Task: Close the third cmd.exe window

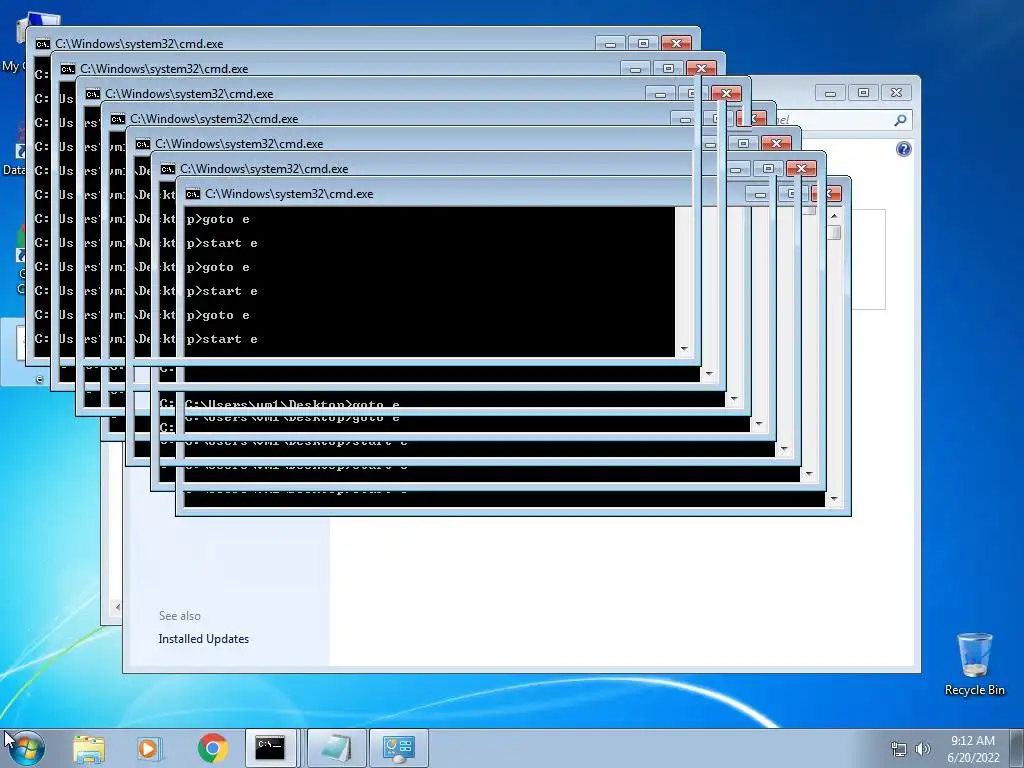Action: [x=726, y=93]
